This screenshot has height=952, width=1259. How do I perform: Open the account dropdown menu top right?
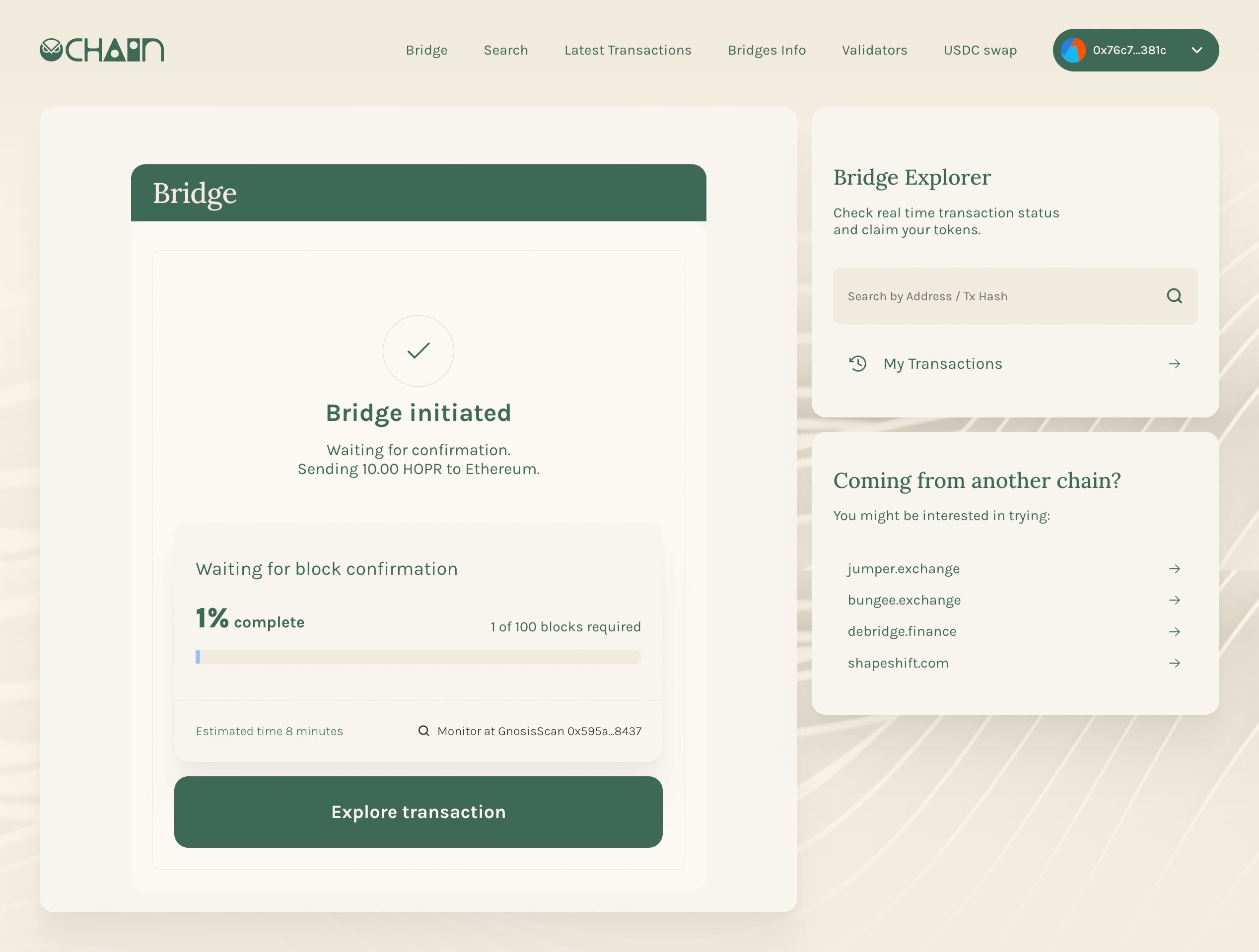pyautogui.click(x=1197, y=50)
